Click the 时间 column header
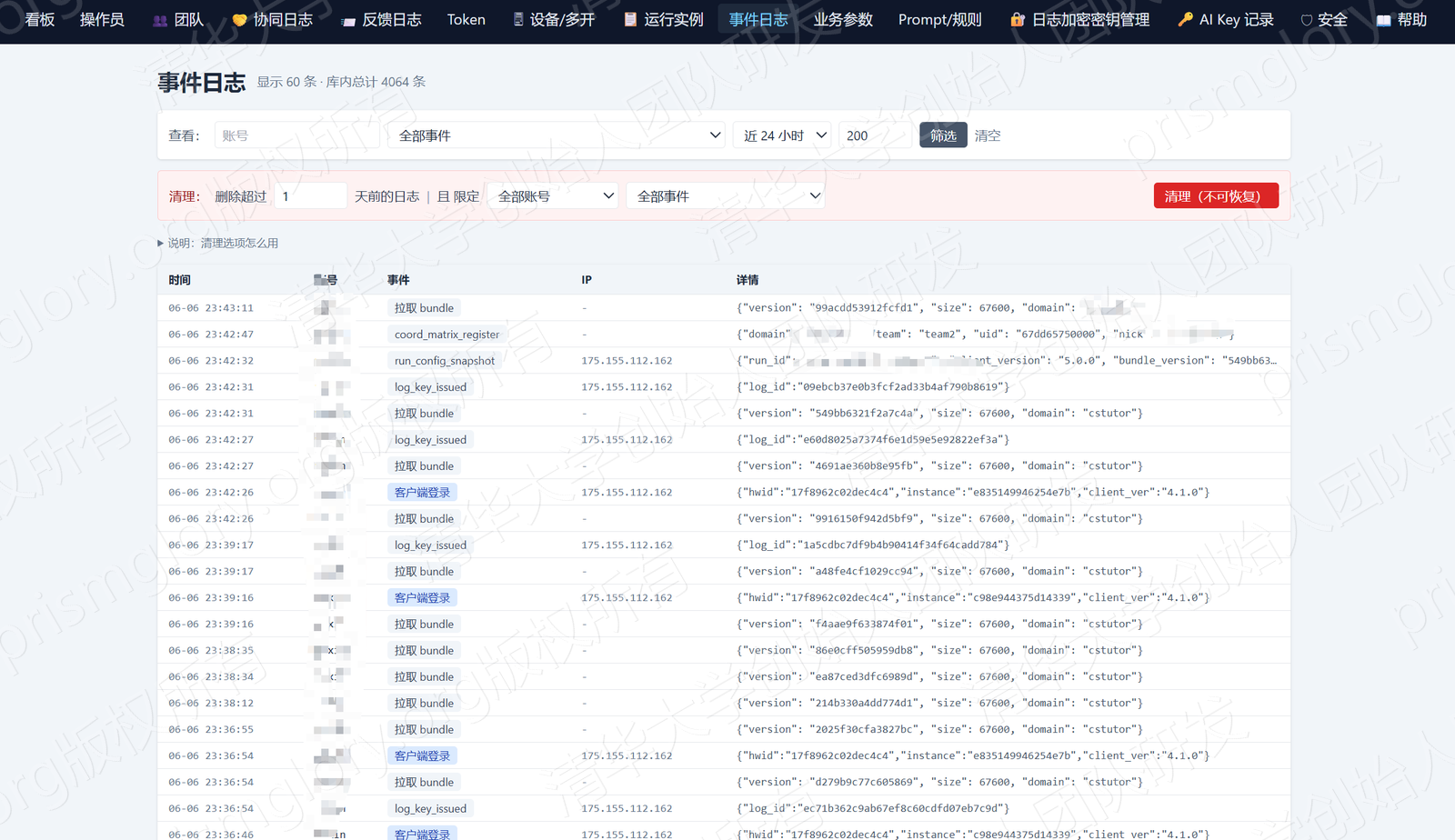The width and height of the screenshot is (1455, 840). coord(179,280)
